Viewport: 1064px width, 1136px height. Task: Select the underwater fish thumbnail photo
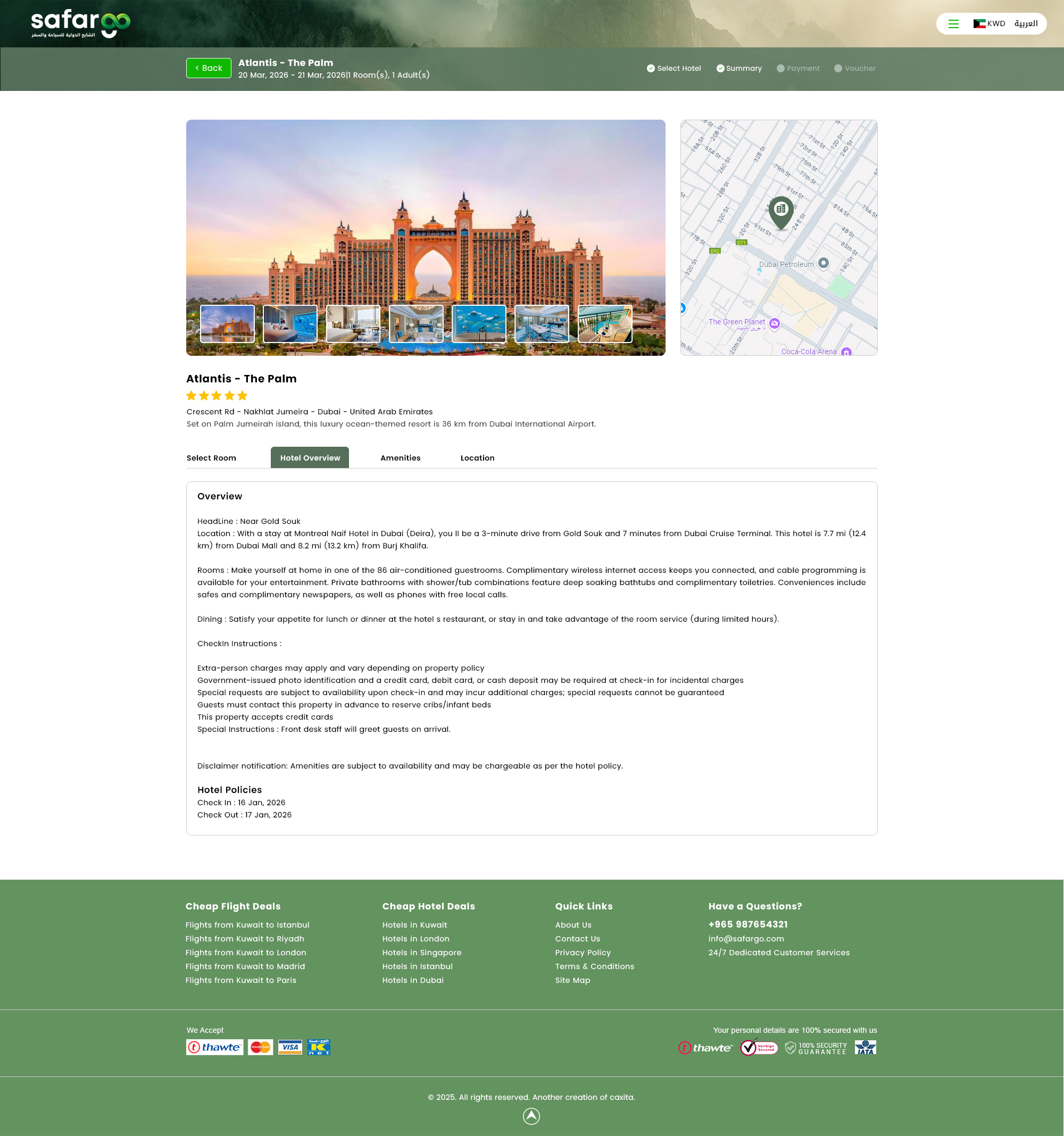pos(479,324)
